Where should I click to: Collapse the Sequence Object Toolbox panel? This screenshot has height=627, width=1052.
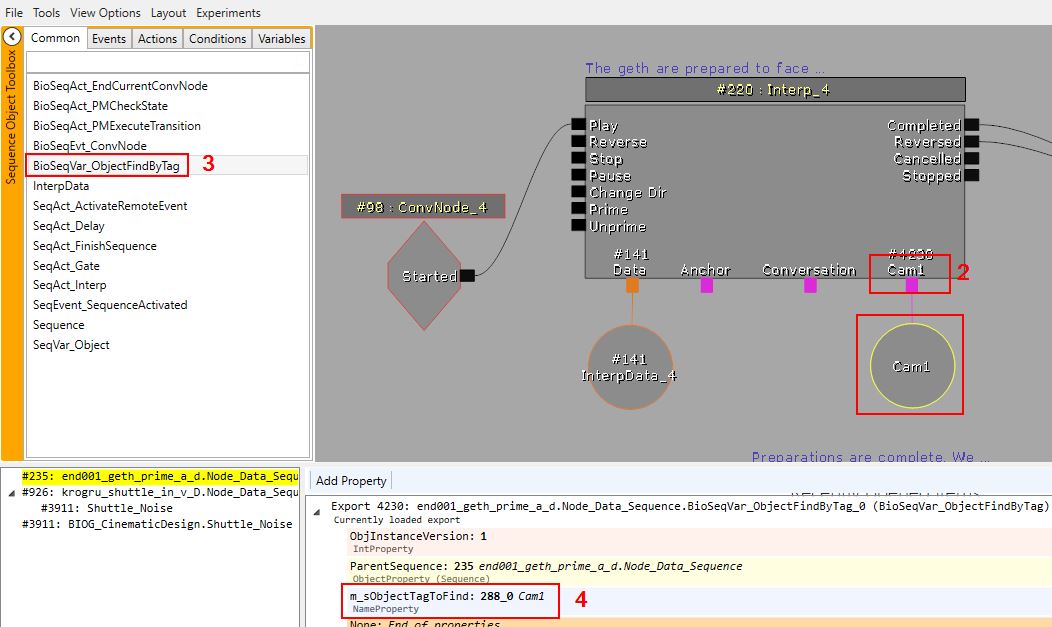[x=12, y=36]
